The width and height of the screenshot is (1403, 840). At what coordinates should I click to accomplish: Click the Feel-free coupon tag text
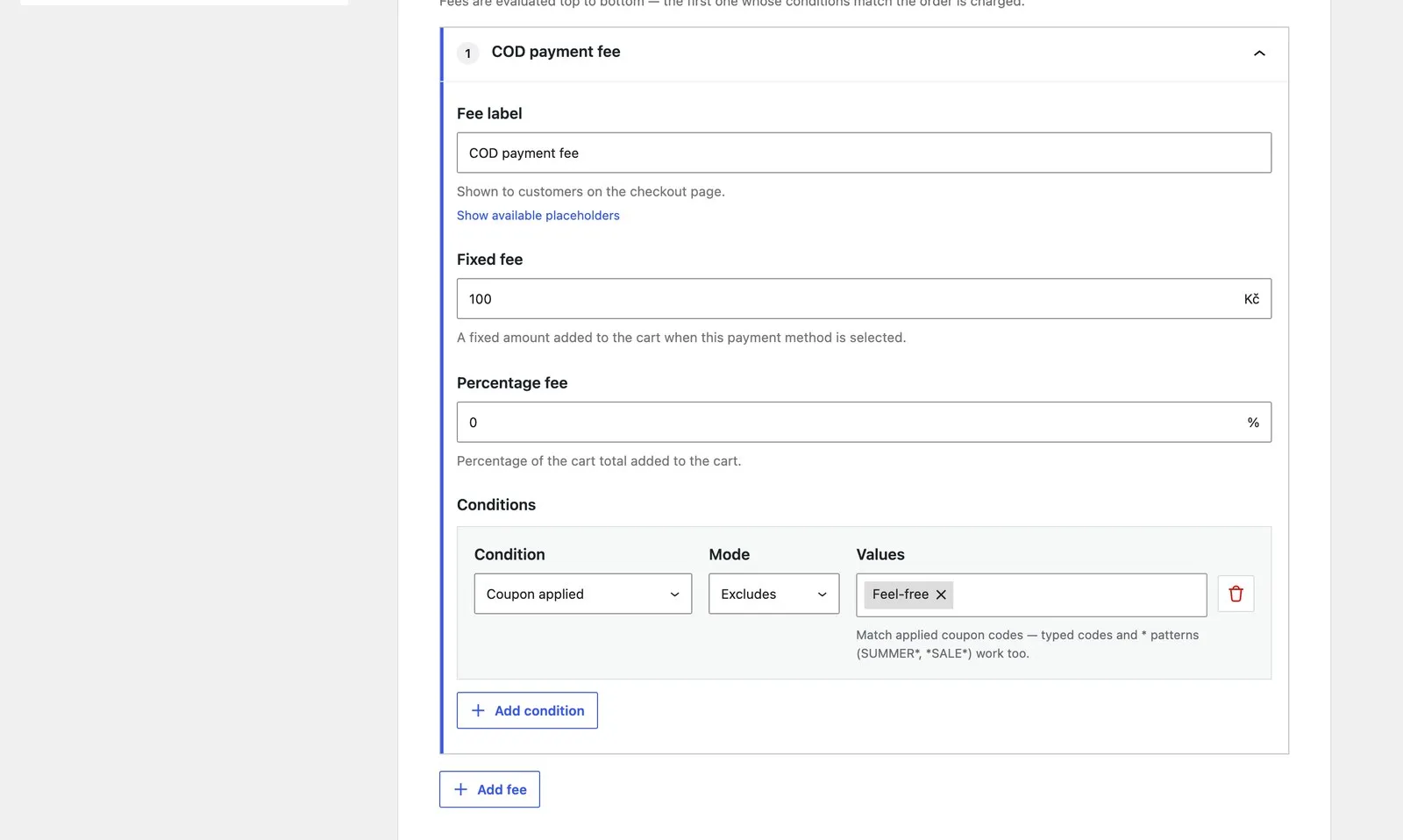click(900, 594)
